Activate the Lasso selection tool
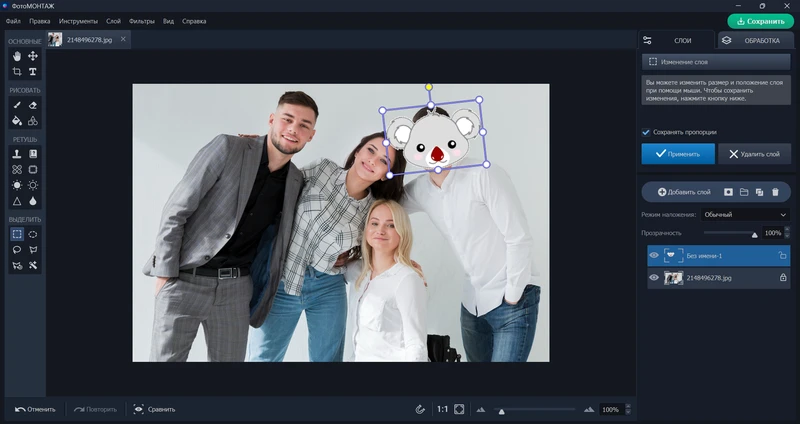The width and height of the screenshot is (800, 424). (17, 250)
